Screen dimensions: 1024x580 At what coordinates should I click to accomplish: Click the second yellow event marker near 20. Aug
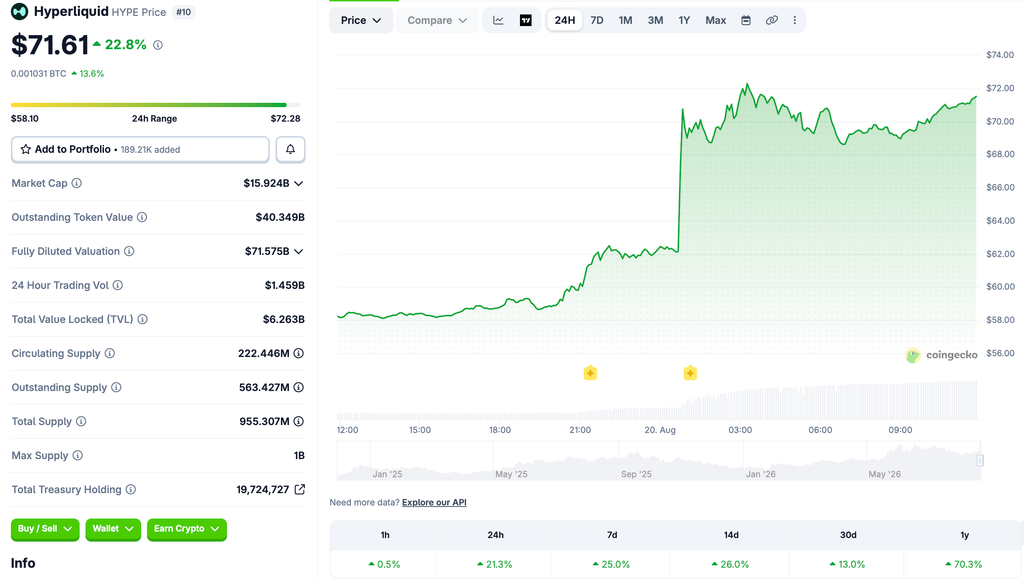click(x=690, y=373)
